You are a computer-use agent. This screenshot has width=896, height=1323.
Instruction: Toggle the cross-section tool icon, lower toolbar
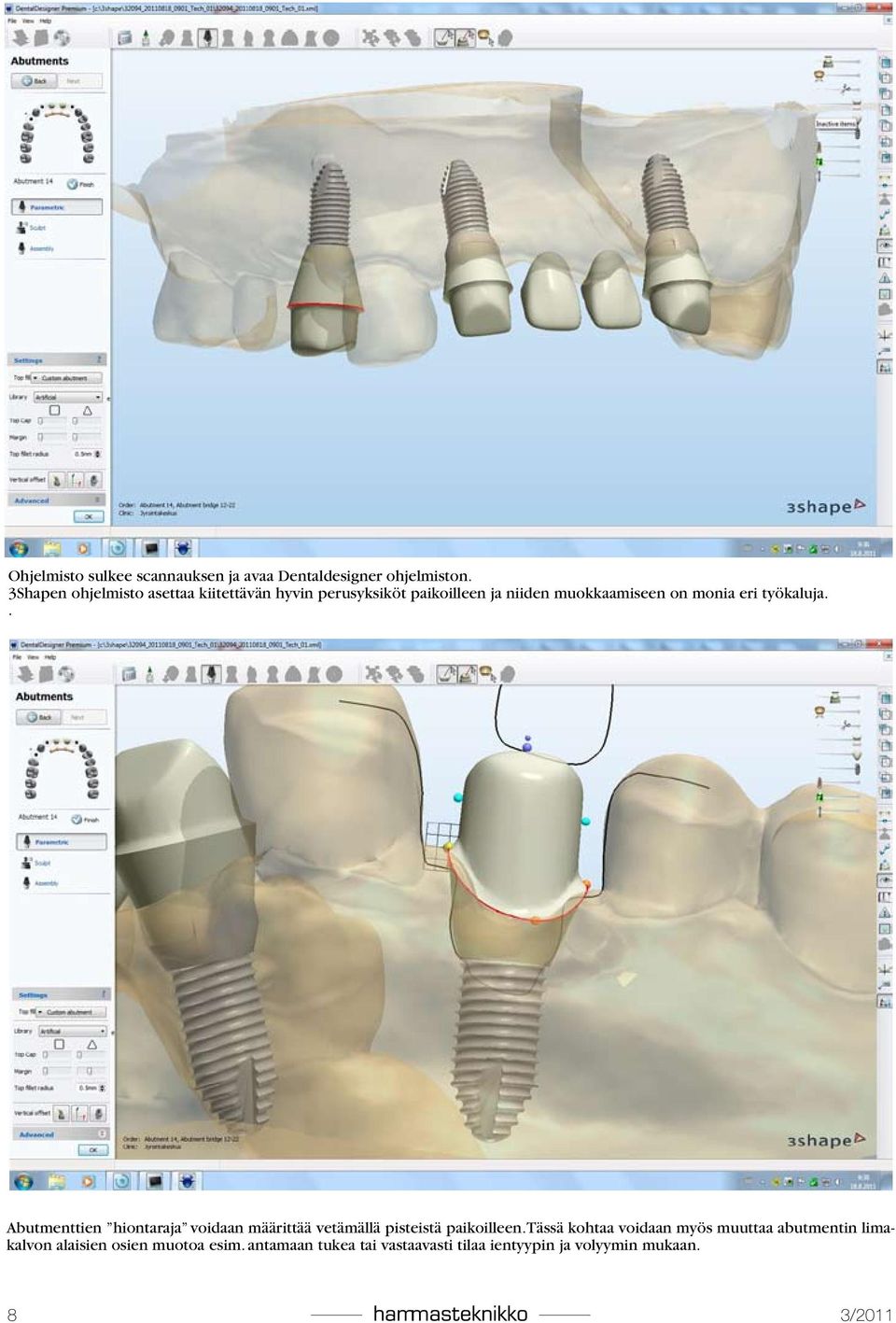coord(448,674)
